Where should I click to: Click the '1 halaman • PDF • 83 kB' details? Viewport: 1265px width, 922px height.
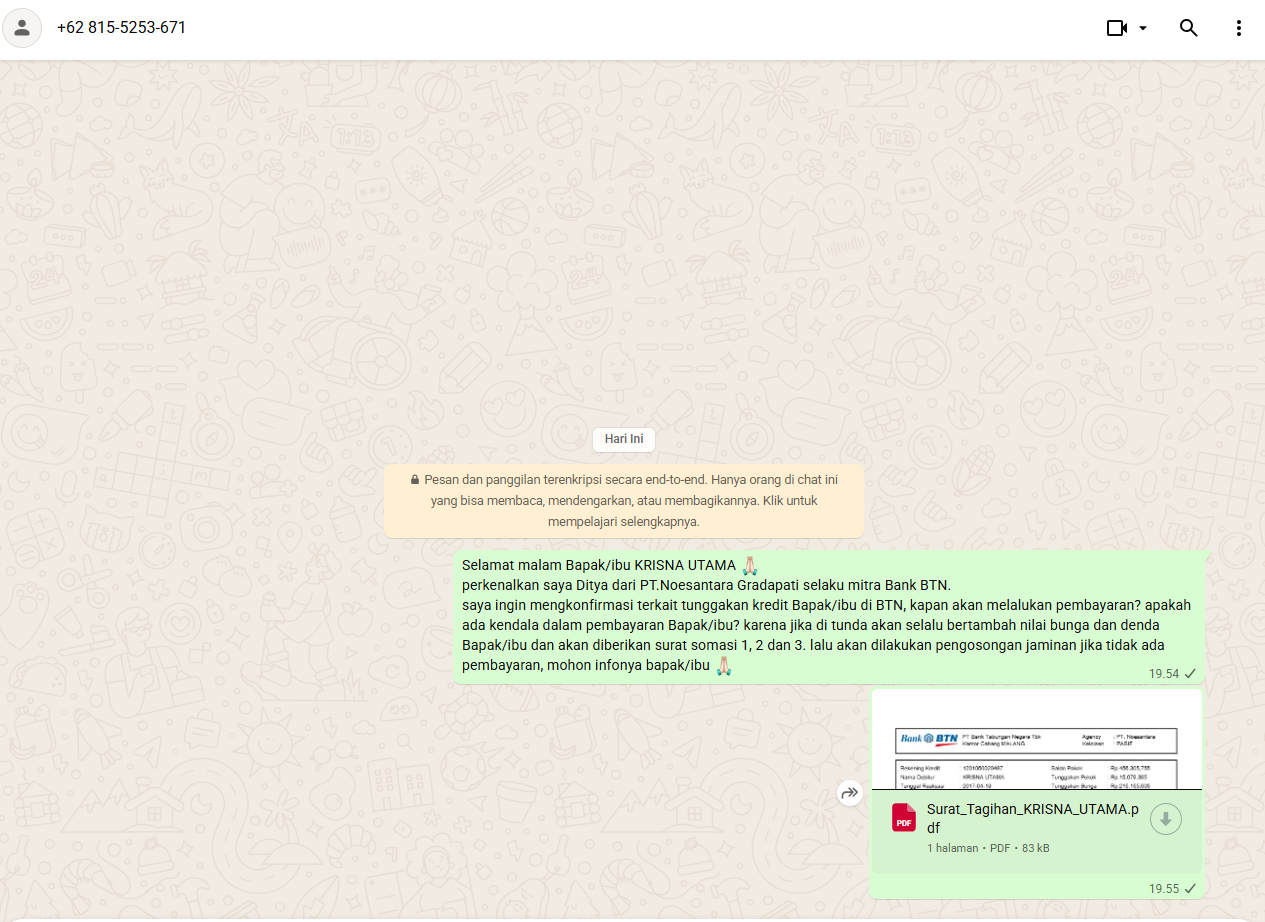(x=988, y=848)
